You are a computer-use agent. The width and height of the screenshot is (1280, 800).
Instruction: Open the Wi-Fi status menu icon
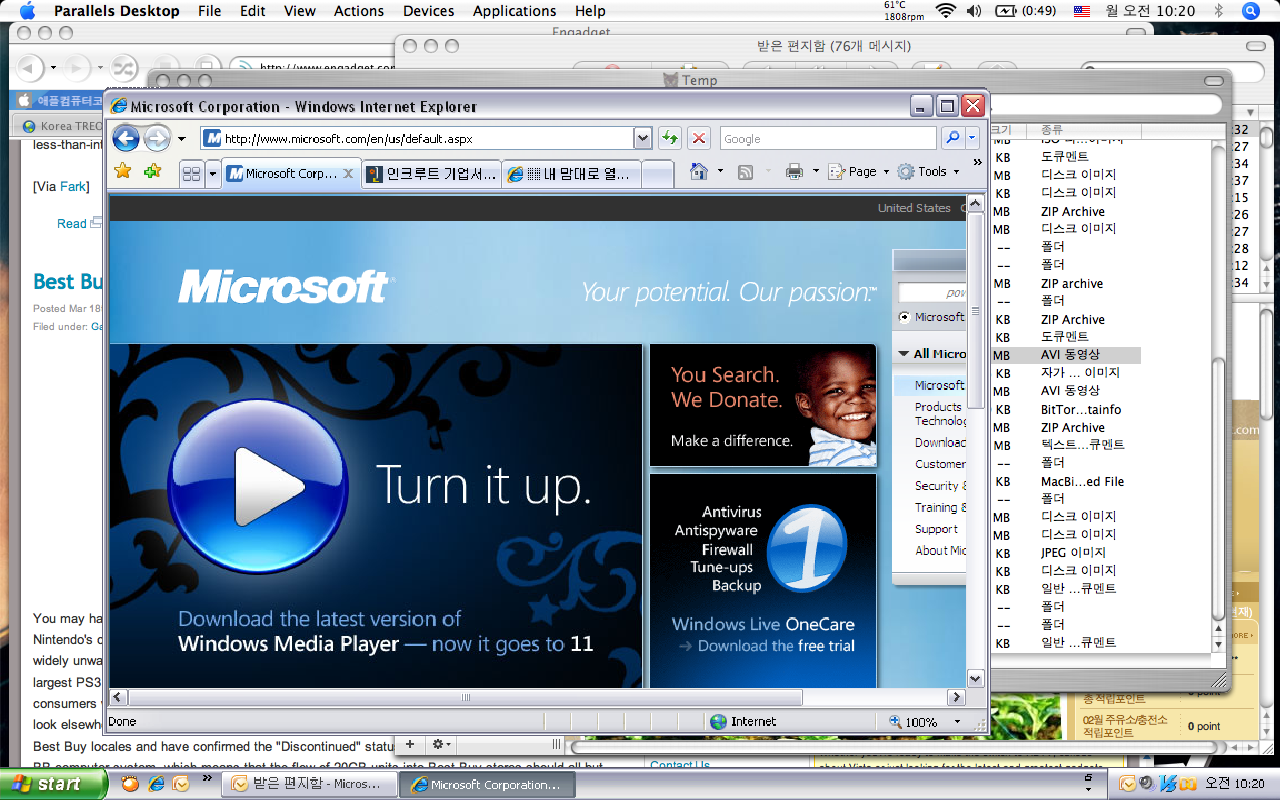(945, 11)
